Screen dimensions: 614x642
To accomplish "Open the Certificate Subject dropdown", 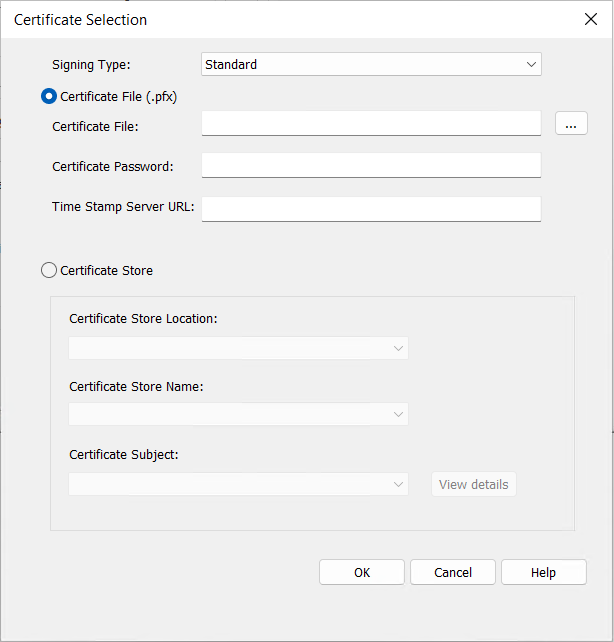I will 238,484.
